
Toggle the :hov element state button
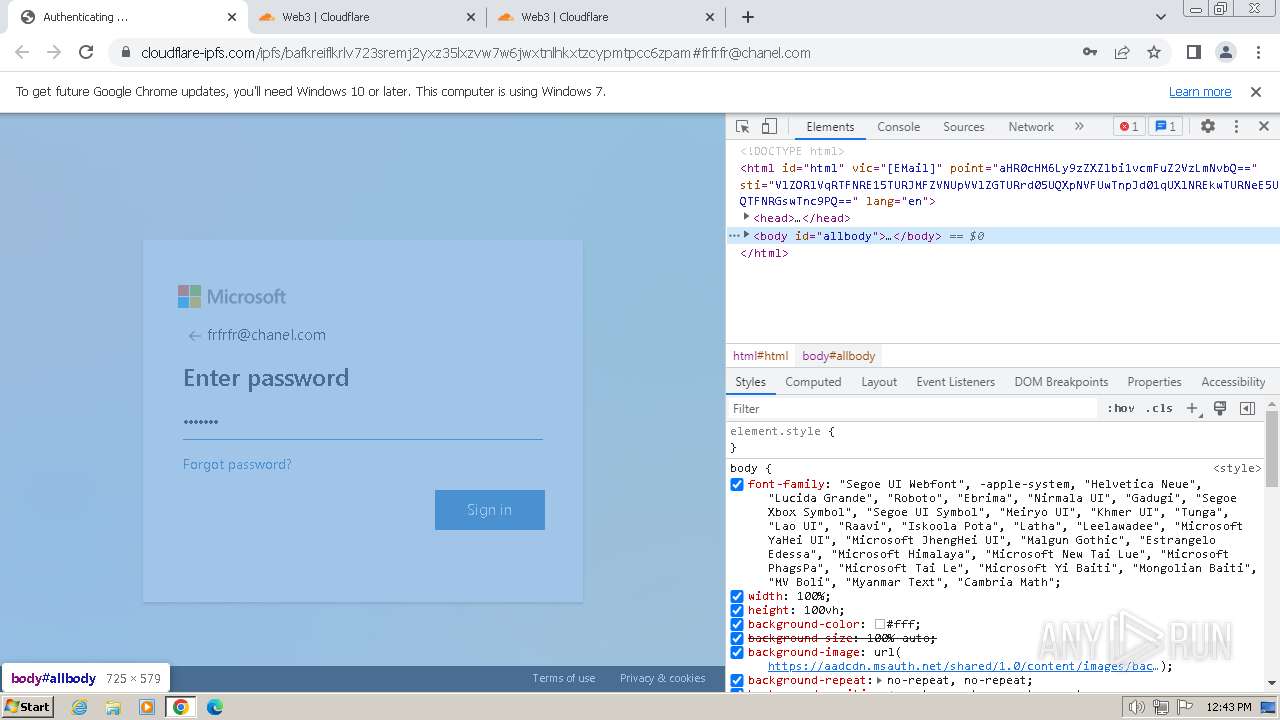pos(1120,408)
